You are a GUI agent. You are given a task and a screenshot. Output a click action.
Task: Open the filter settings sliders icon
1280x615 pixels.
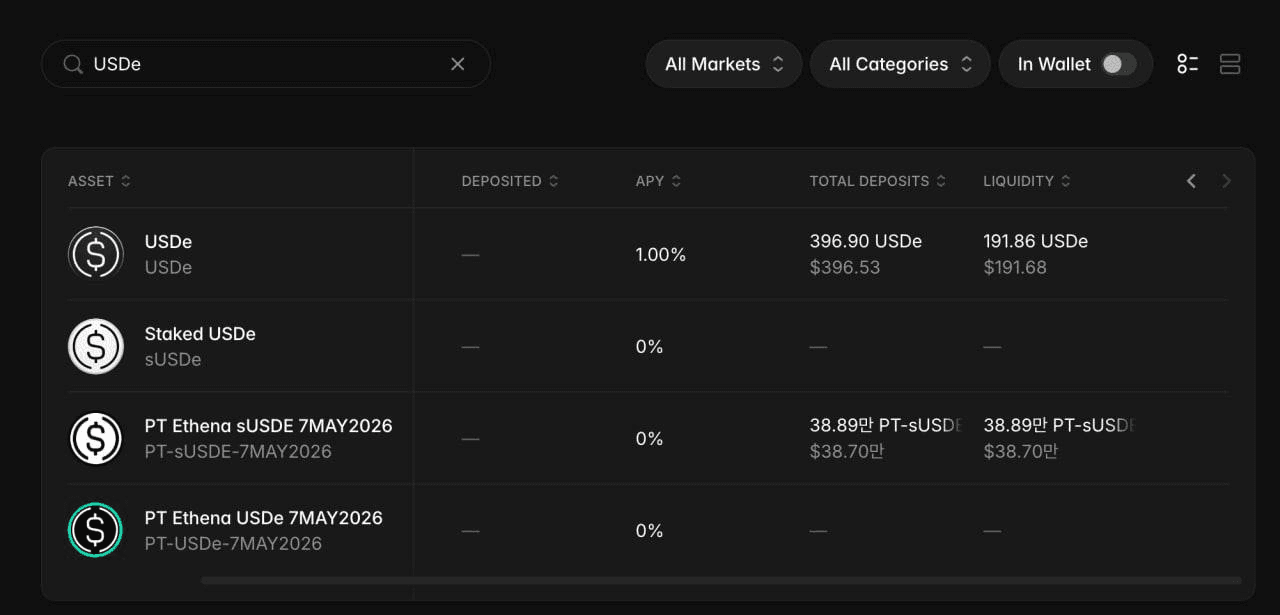1188,63
